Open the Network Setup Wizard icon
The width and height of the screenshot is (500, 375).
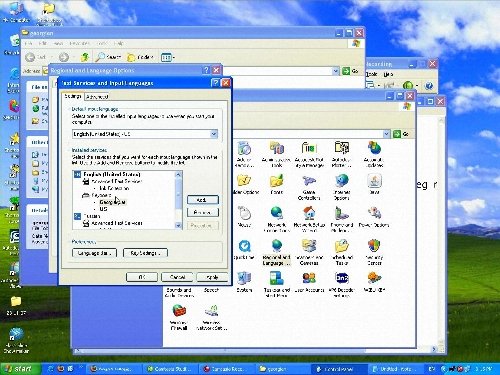(x=309, y=219)
